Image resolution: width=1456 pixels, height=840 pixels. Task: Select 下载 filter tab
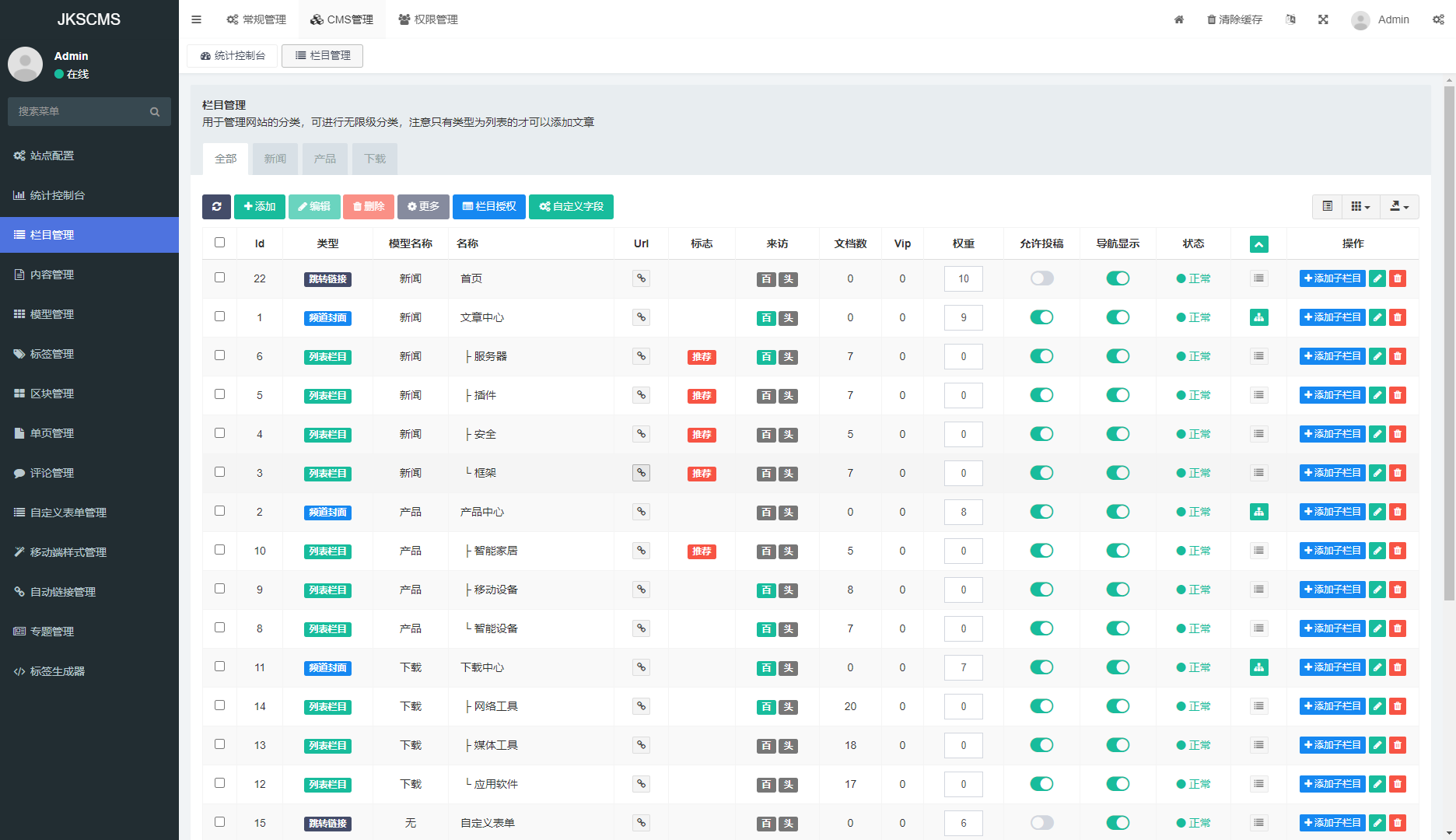pos(375,159)
